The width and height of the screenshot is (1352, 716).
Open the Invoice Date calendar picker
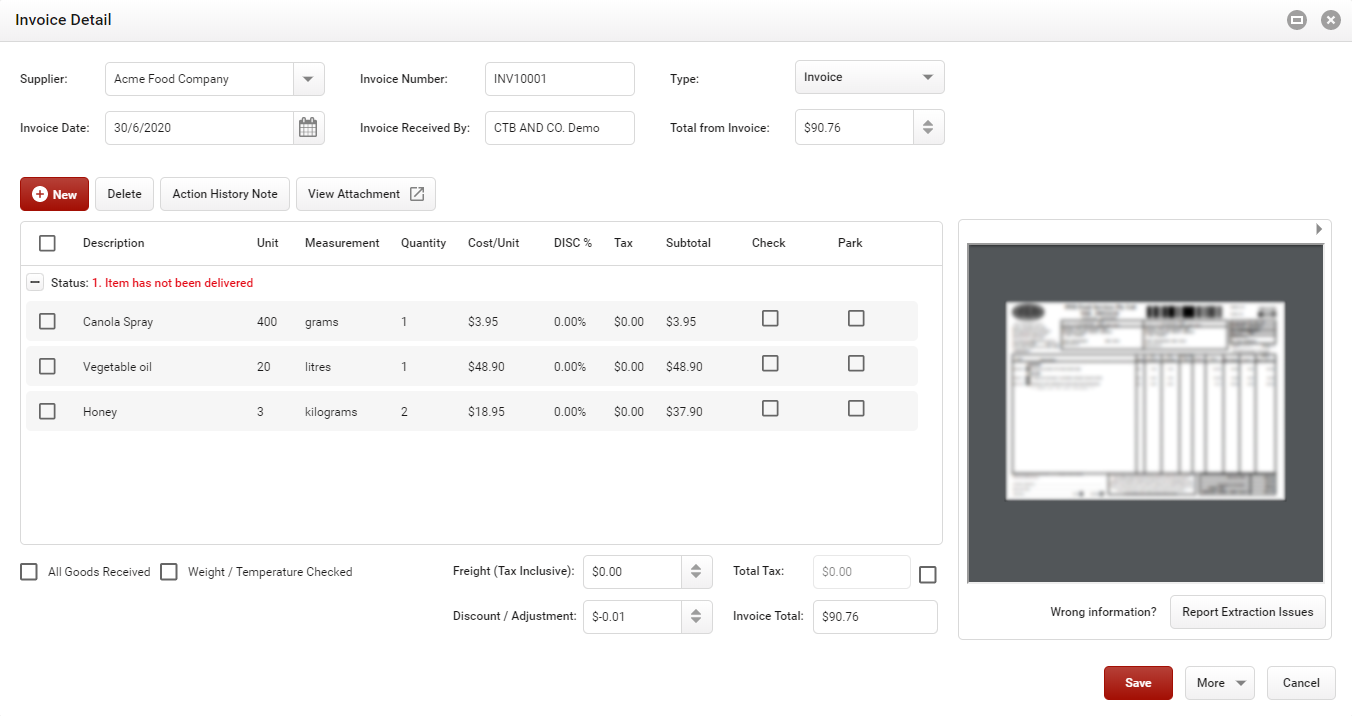point(308,128)
